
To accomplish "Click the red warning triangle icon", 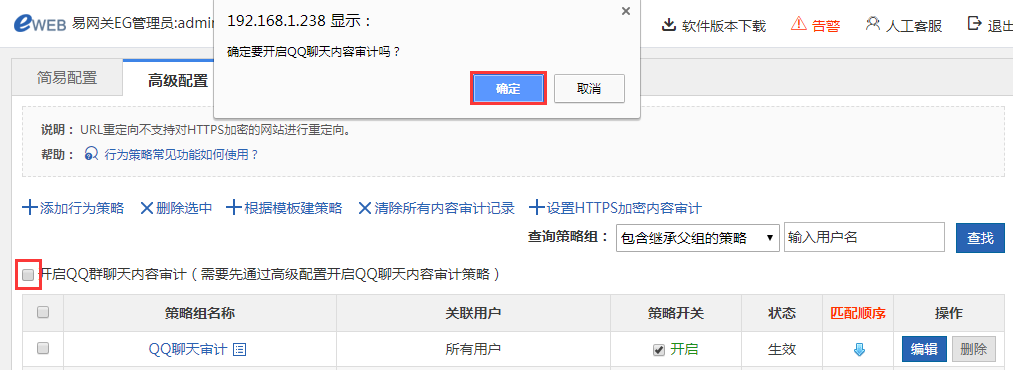I will pyautogui.click(x=799, y=25).
